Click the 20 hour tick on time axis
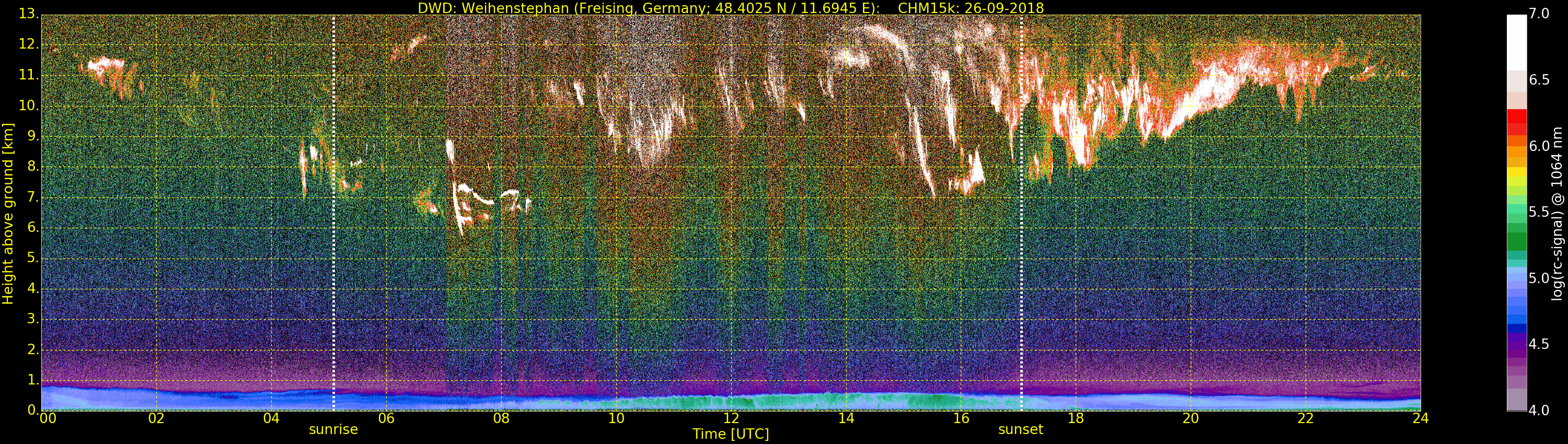Image resolution: width=1568 pixels, height=444 pixels. [x=1191, y=418]
